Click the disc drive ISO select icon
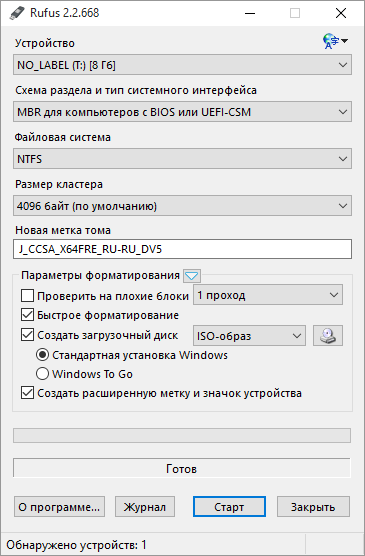This screenshot has height=556, width=365. pos(328,335)
